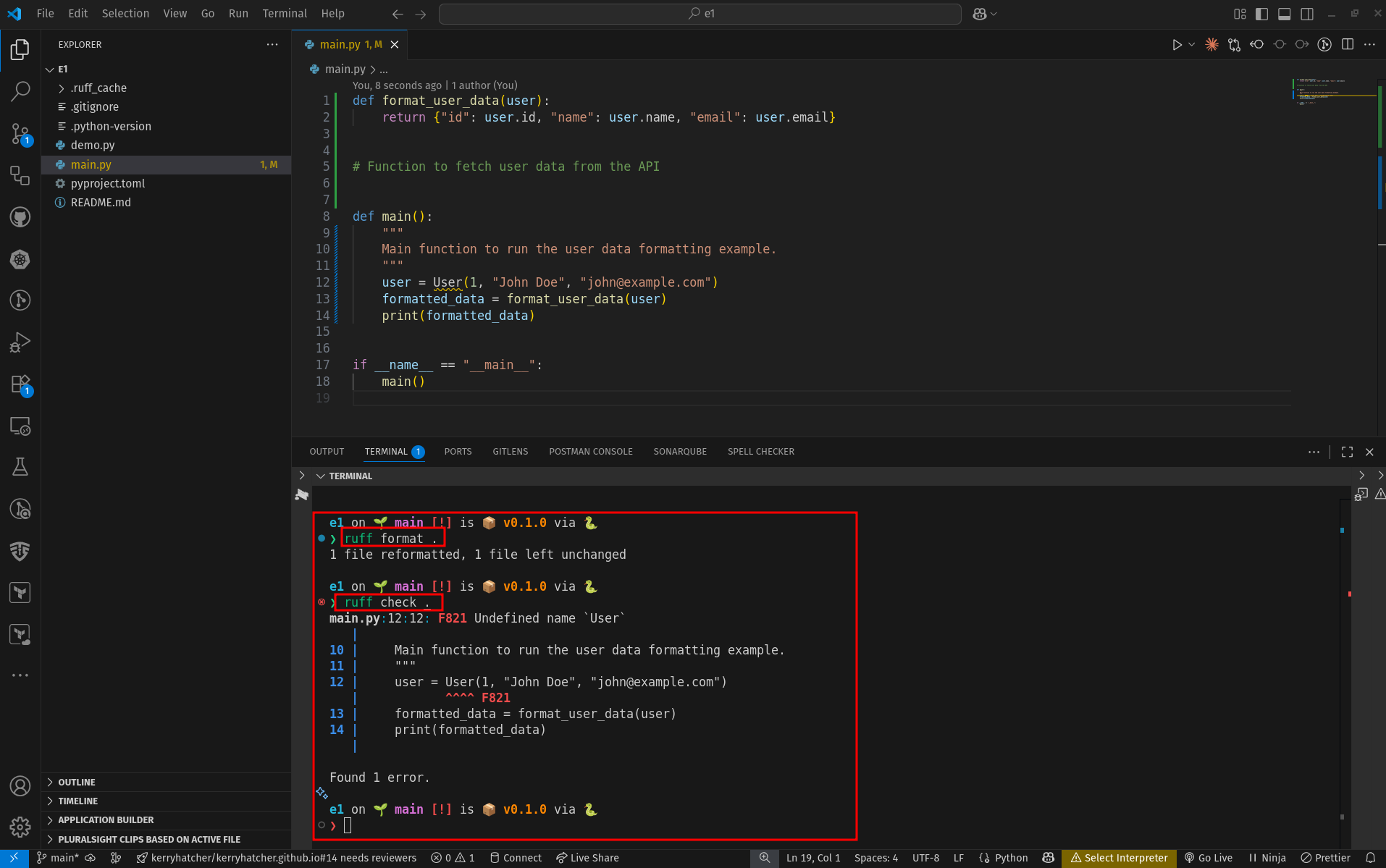Click Go Live in status bar

pos(1209,858)
